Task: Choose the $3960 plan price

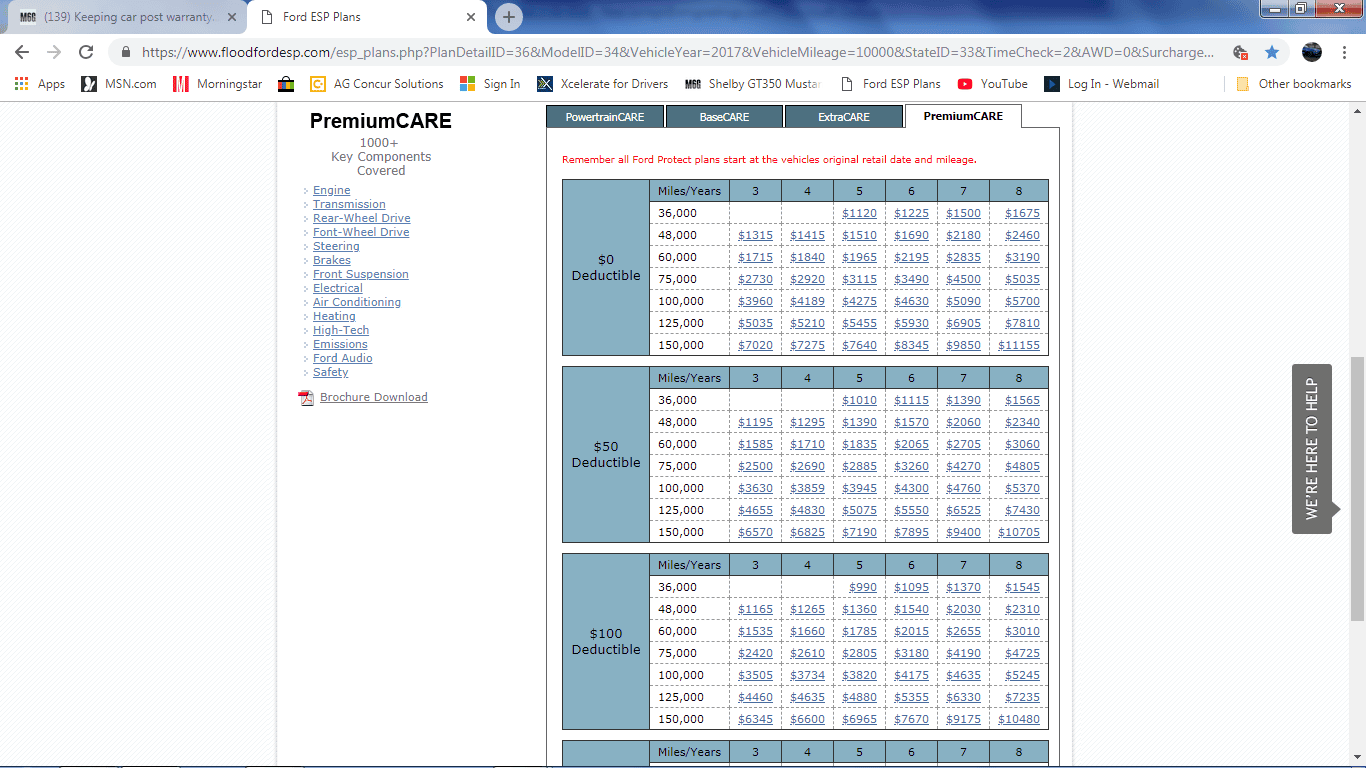Action: point(755,301)
